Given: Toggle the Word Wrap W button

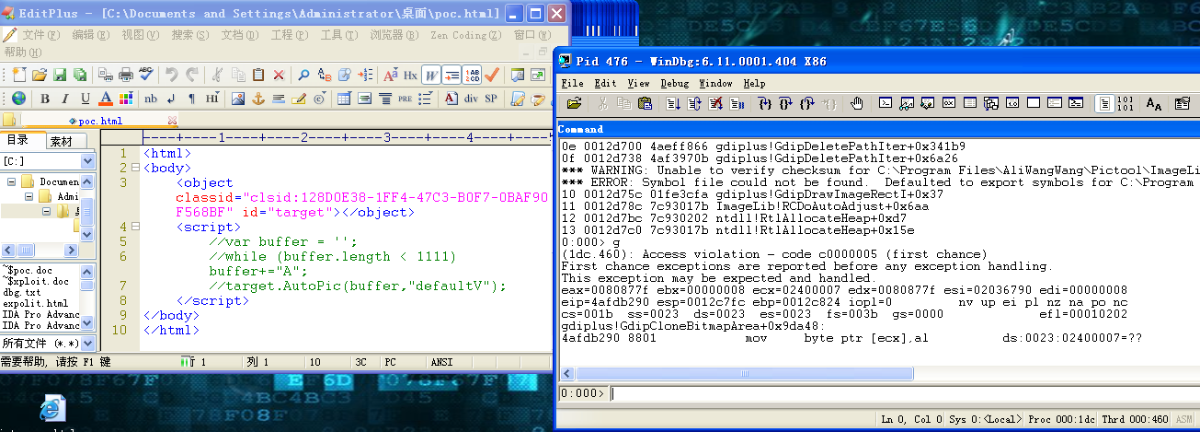Looking at the screenshot, I should [x=431, y=74].
